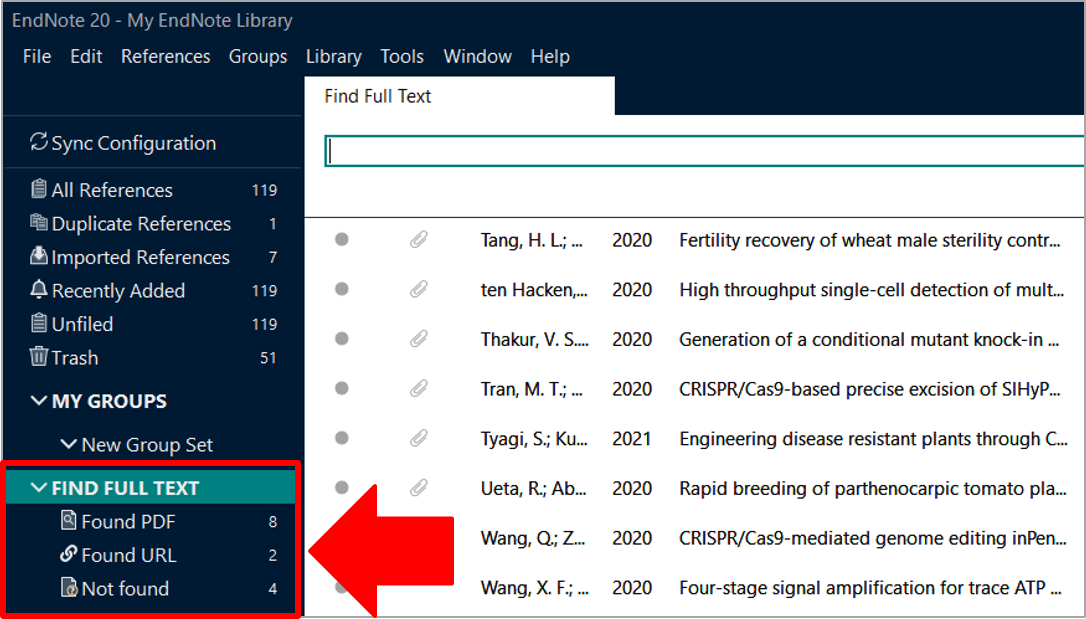Click the icon beside Duplicate References
This screenshot has height=619, width=1086.
(39, 222)
